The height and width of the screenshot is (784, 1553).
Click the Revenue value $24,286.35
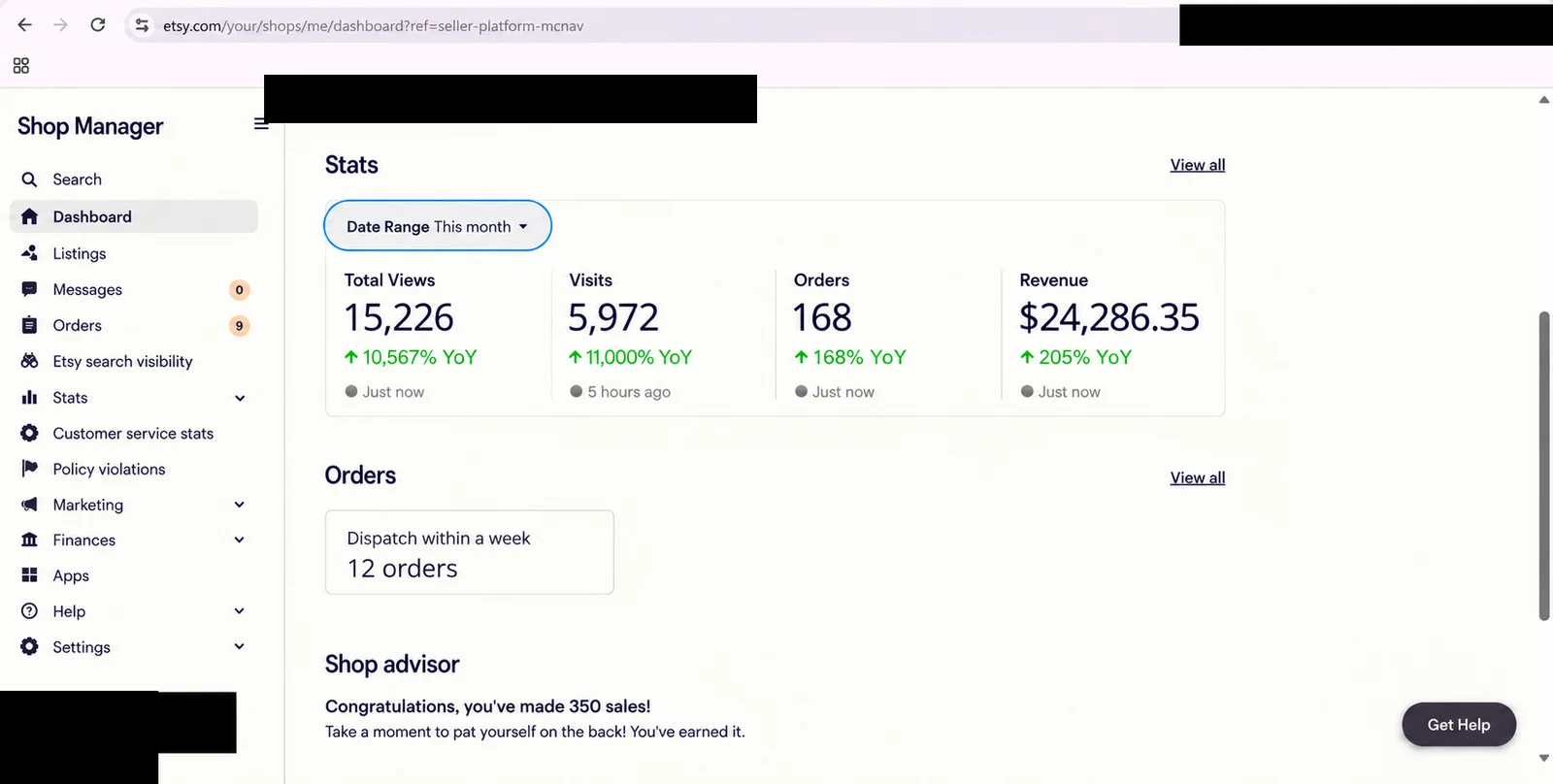[x=1109, y=317]
